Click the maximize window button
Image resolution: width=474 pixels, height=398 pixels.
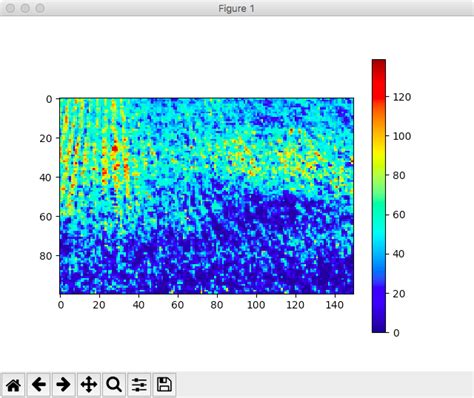[x=40, y=8]
